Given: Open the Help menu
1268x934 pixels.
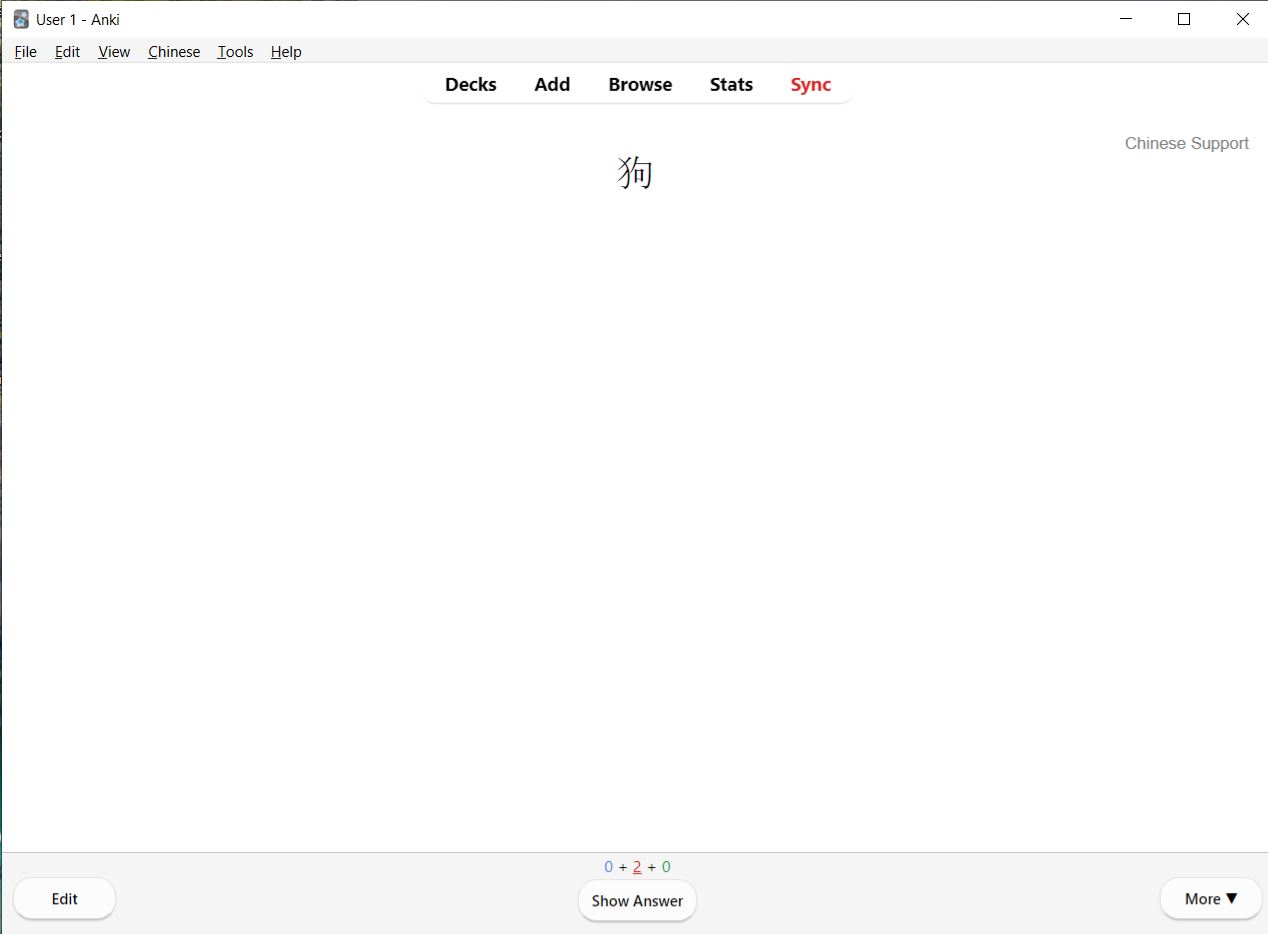Looking at the screenshot, I should [286, 52].
